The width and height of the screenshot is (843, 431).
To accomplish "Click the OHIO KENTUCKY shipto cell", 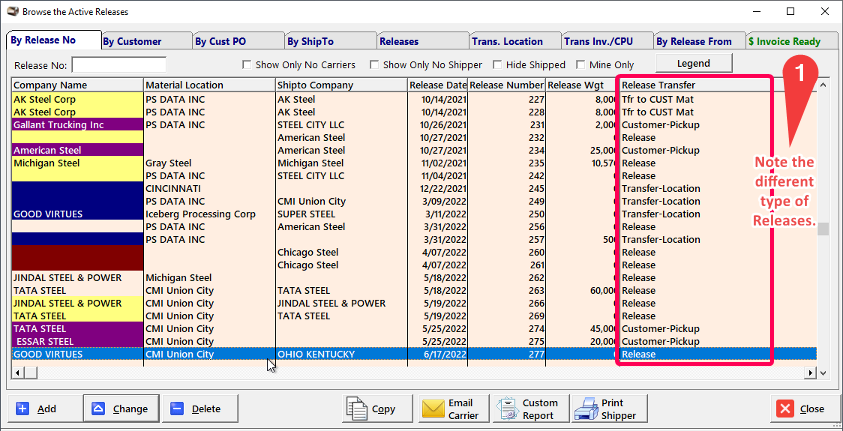I will [x=341, y=354].
